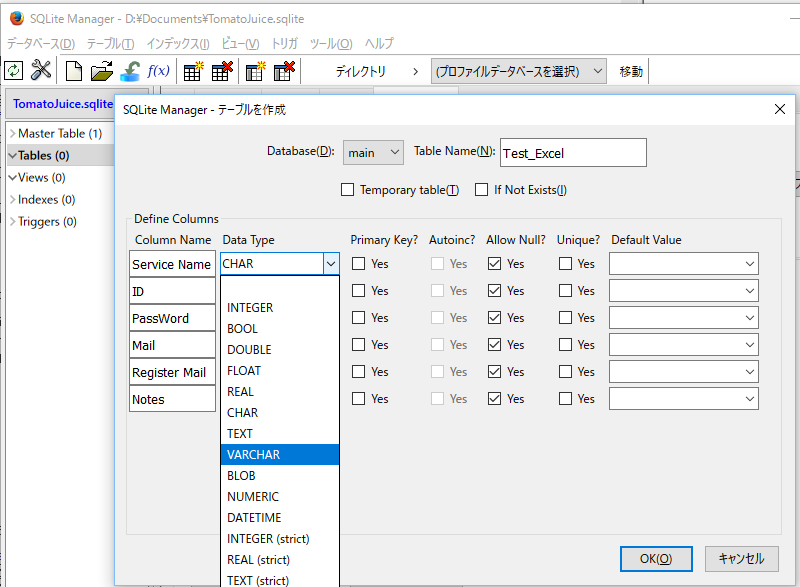Select VARCHAR from the data type list
The height and width of the screenshot is (587, 800).
coord(280,455)
